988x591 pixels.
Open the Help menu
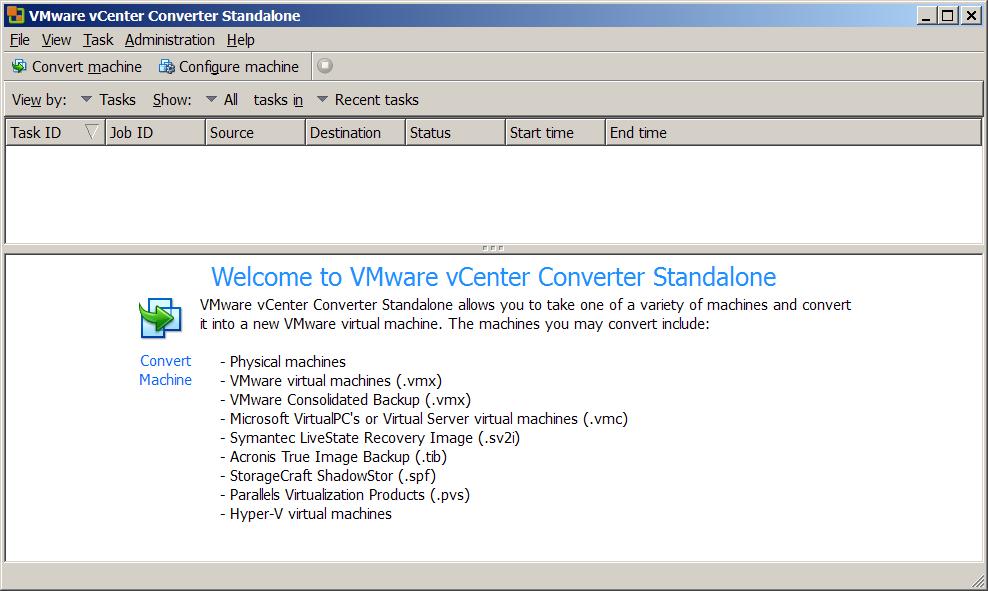(240, 40)
